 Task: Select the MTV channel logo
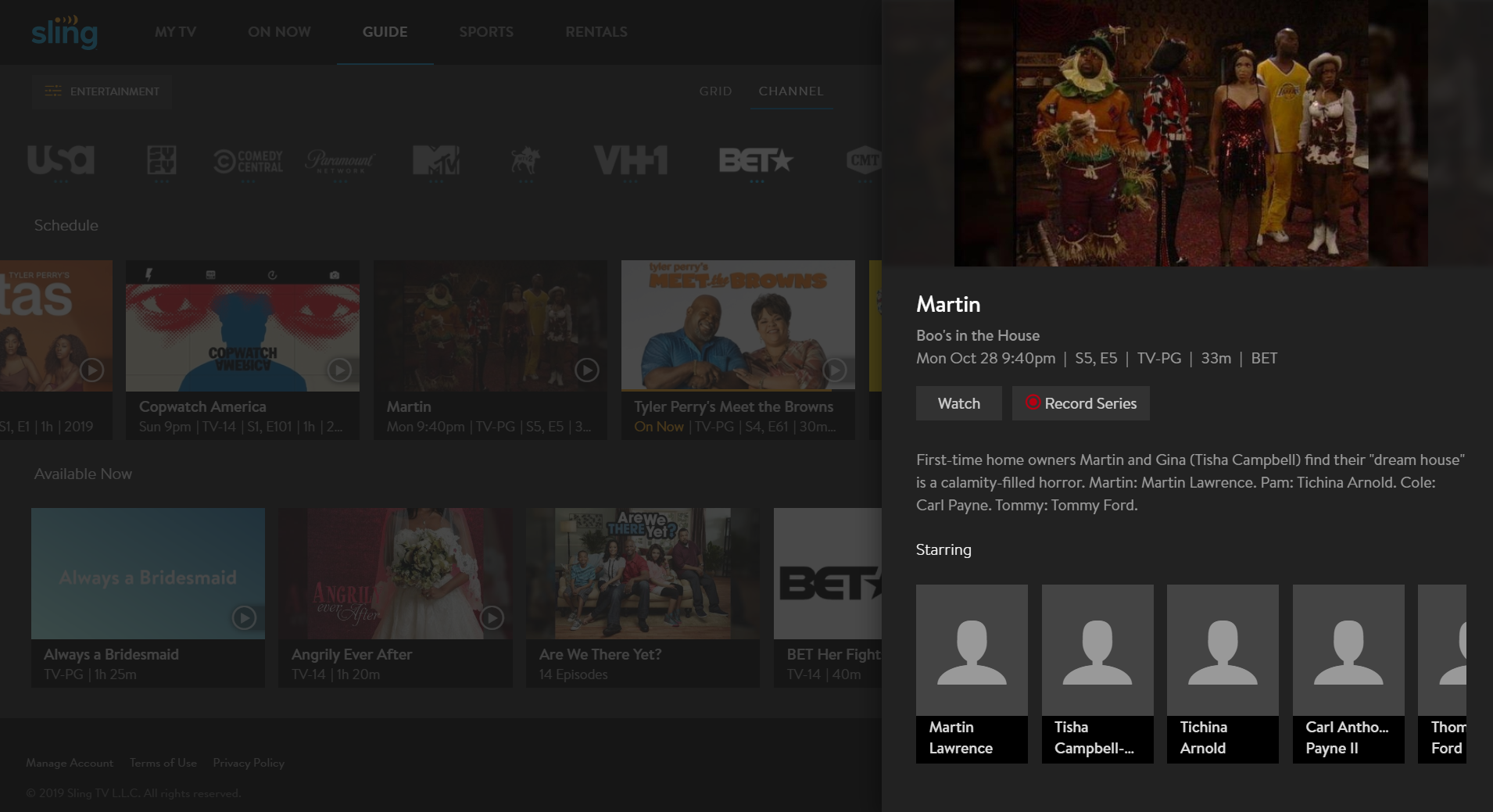(x=436, y=160)
